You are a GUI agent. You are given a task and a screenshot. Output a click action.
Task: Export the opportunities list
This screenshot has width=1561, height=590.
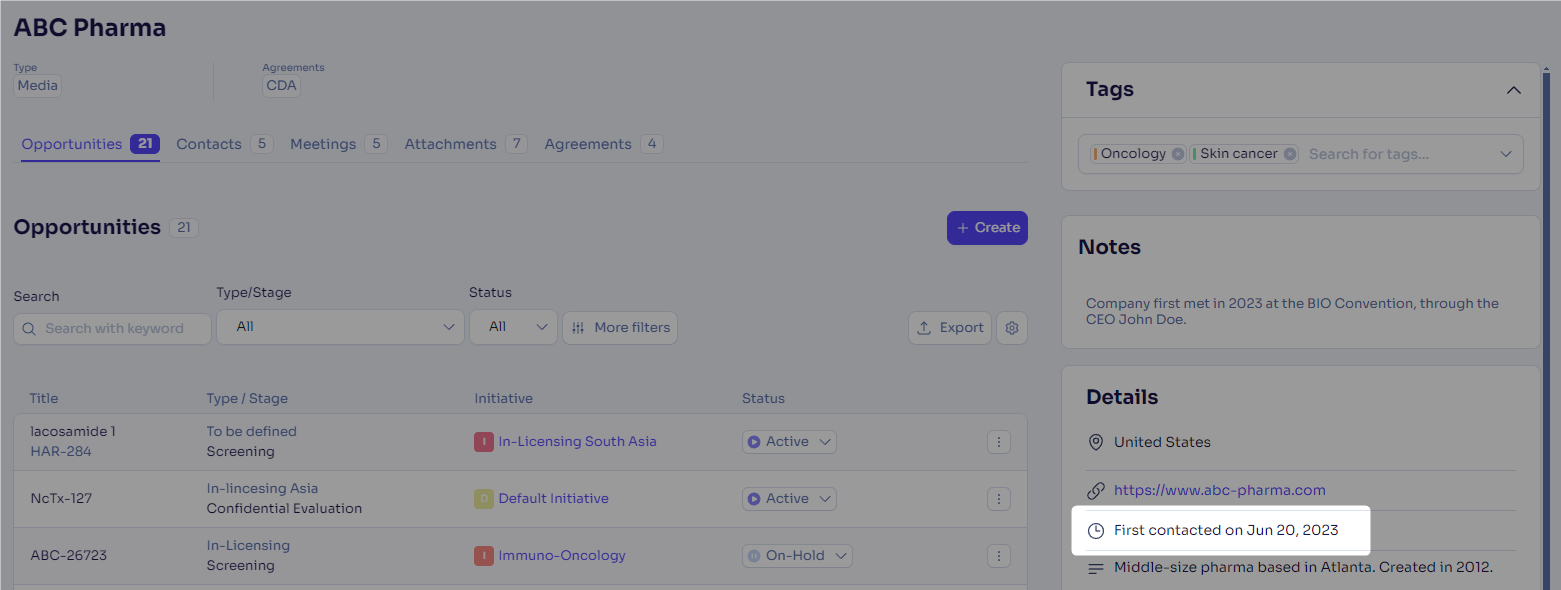[x=950, y=328]
